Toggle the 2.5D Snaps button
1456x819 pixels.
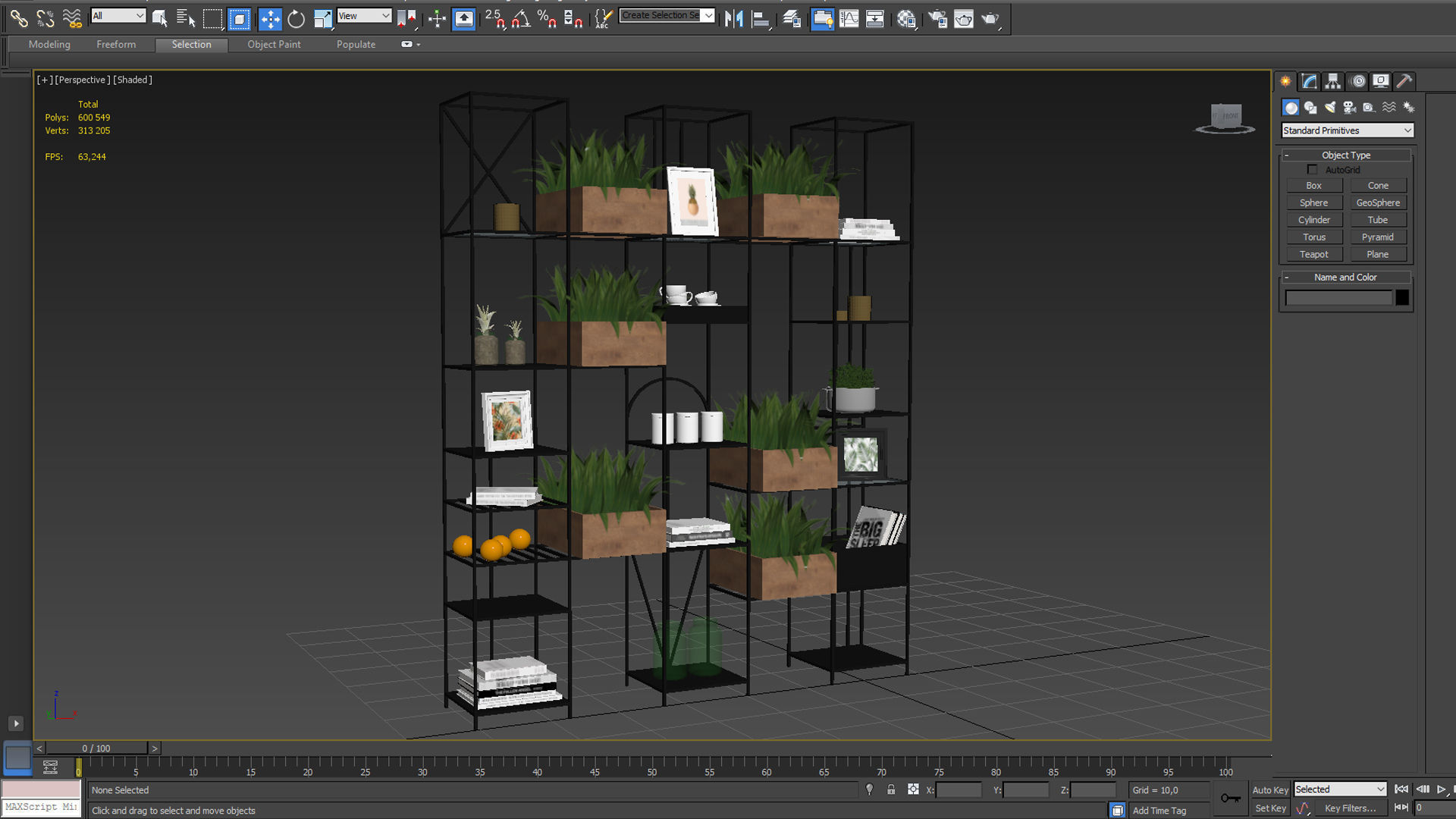tap(494, 18)
